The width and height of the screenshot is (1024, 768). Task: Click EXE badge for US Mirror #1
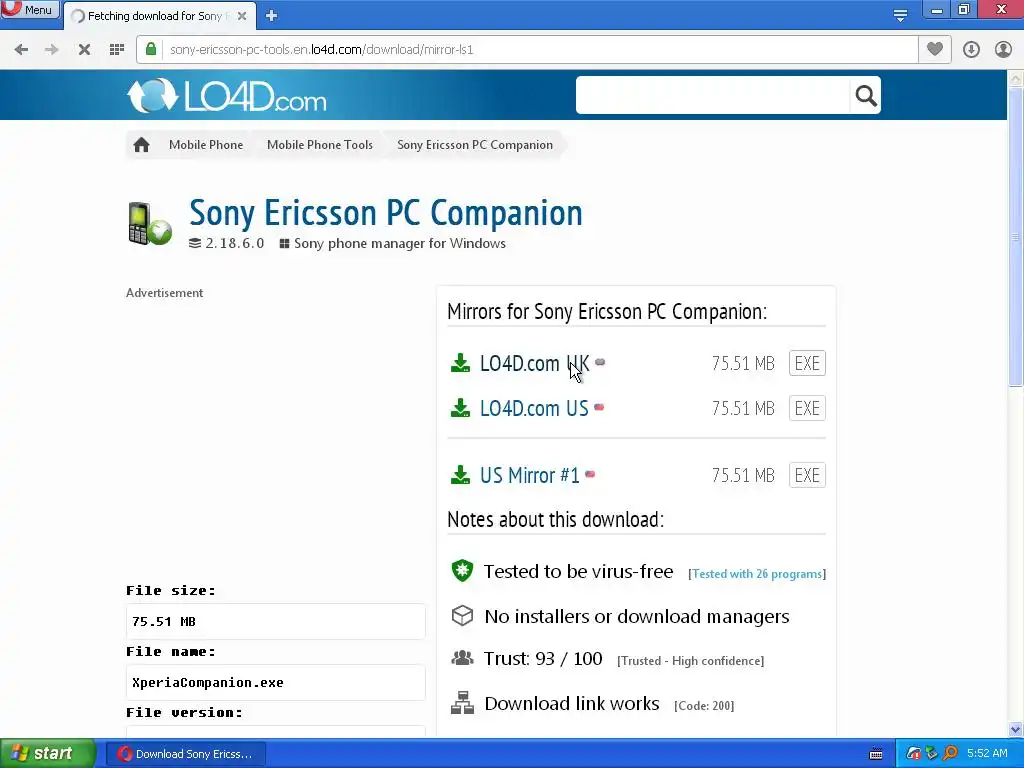(807, 475)
